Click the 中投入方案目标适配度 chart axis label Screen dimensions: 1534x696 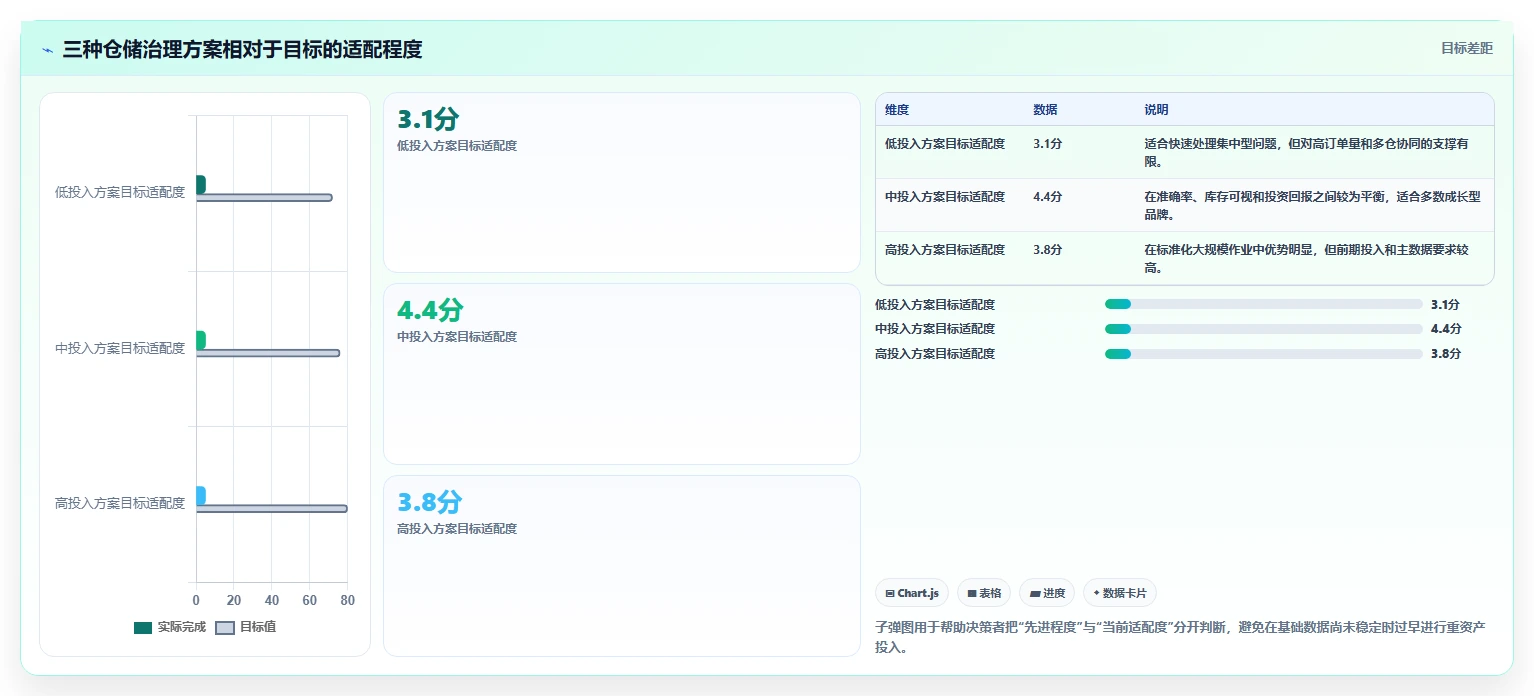pos(120,348)
